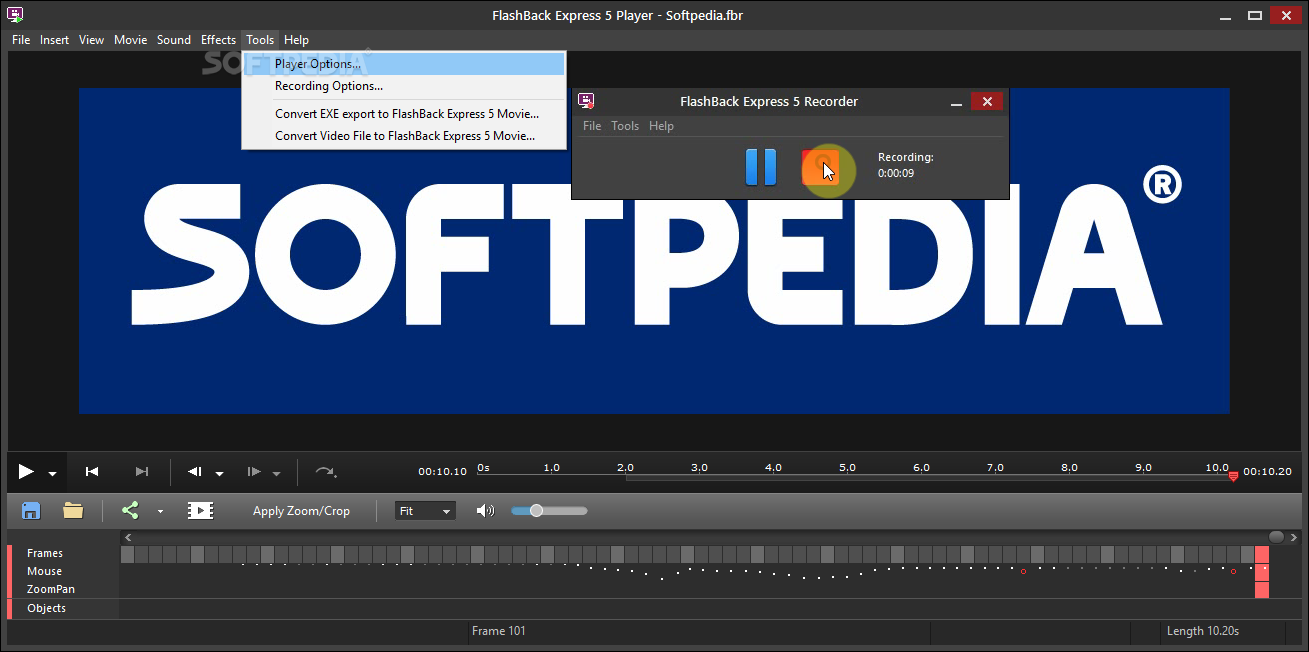The height and width of the screenshot is (652, 1309).
Task: Click the Frame 101 status bar entry
Action: [499, 631]
